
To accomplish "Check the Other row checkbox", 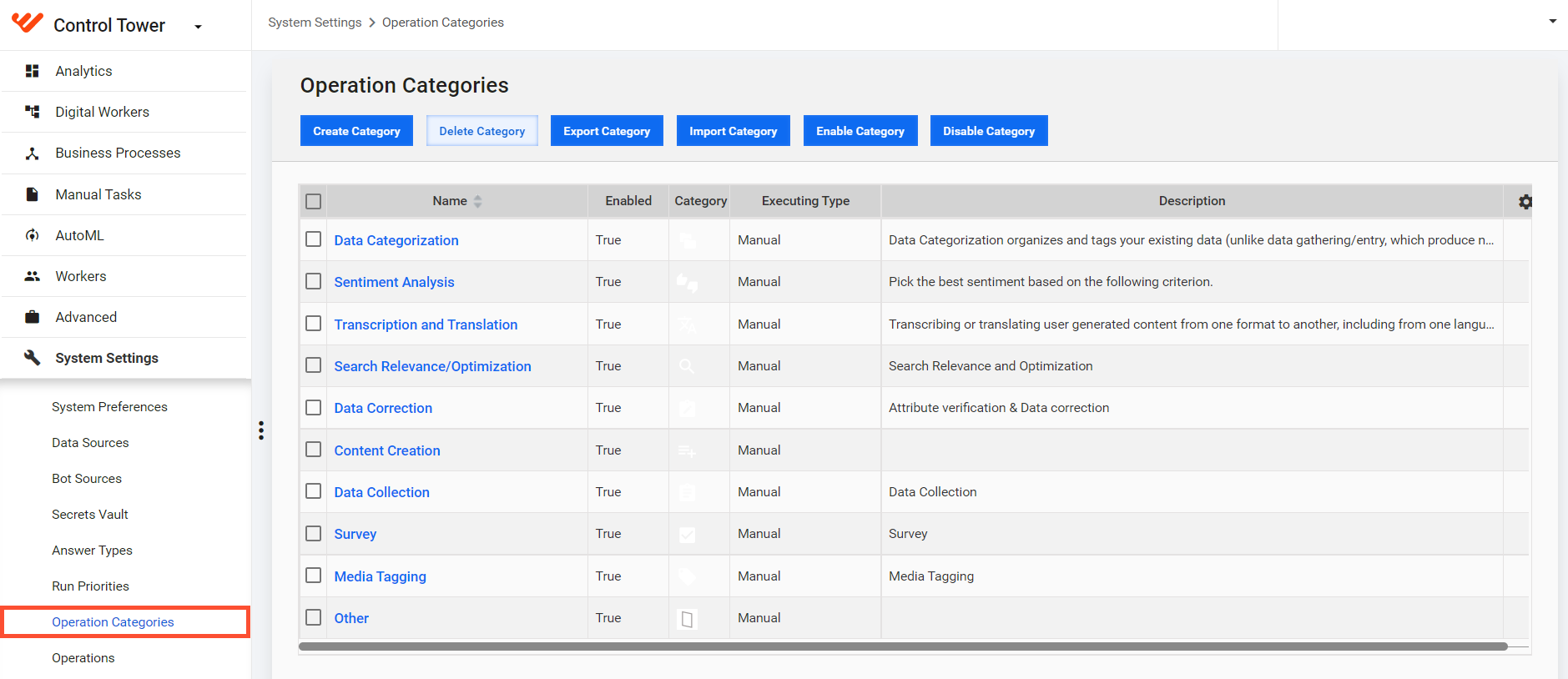I will 314,617.
